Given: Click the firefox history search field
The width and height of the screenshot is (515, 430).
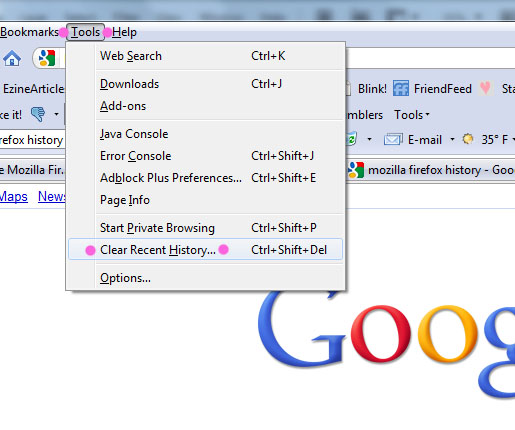Looking at the screenshot, I should click(x=32, y=140).
